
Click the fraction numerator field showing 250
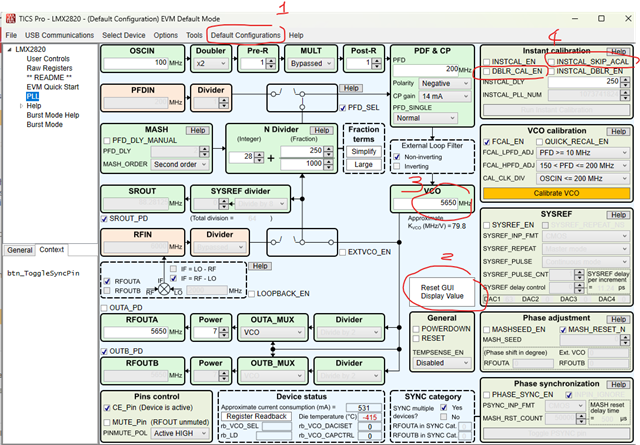302,151
